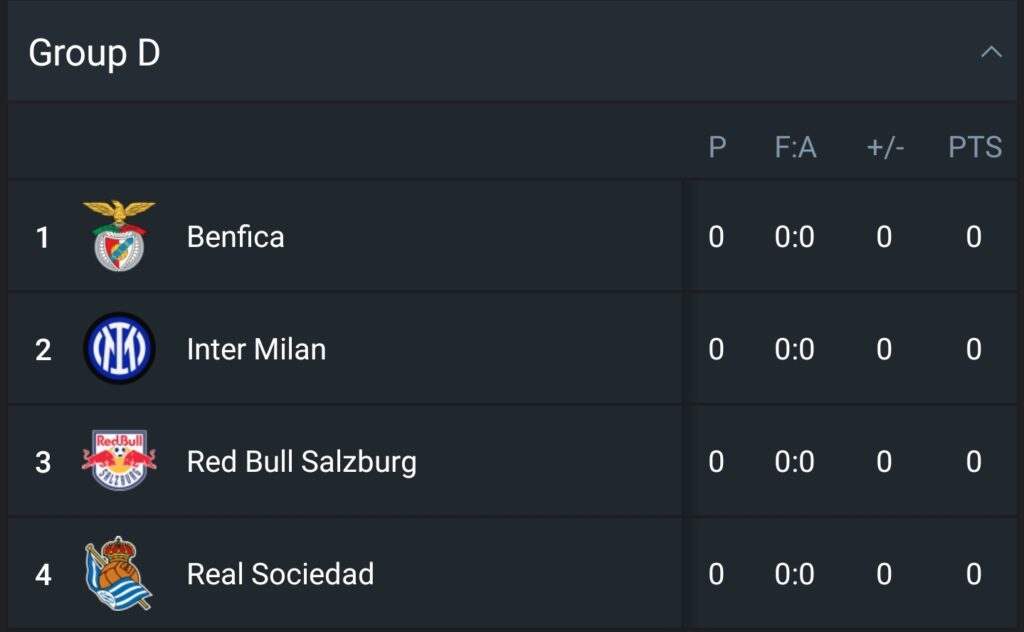
Task: Click rank number 4 in standings
Action: click(x=43, y=575)
